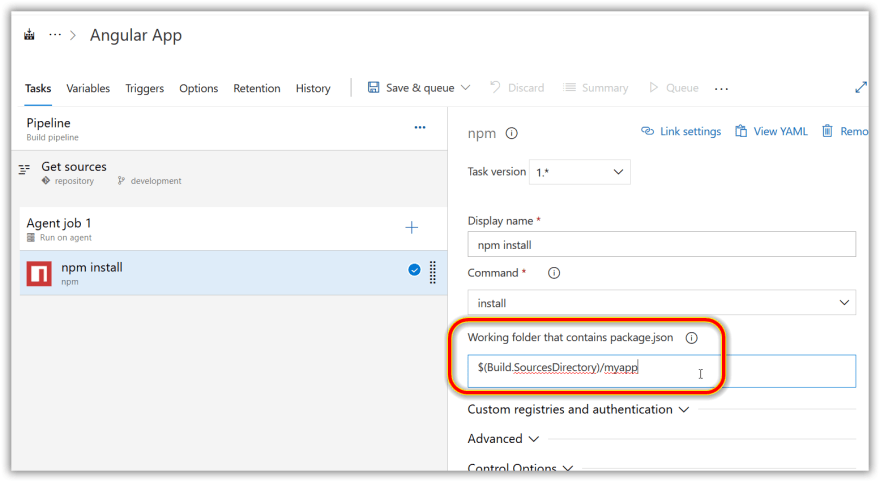
Task: Click View YAML
Action: coord(772,131)
